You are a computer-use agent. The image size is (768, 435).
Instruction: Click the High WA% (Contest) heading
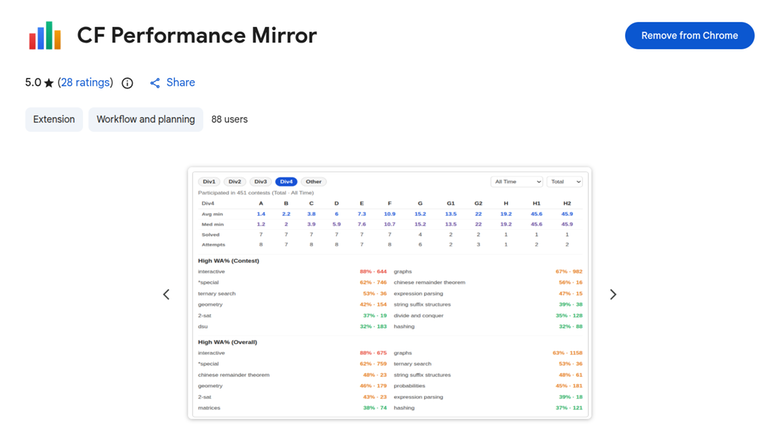coord(228,261)
